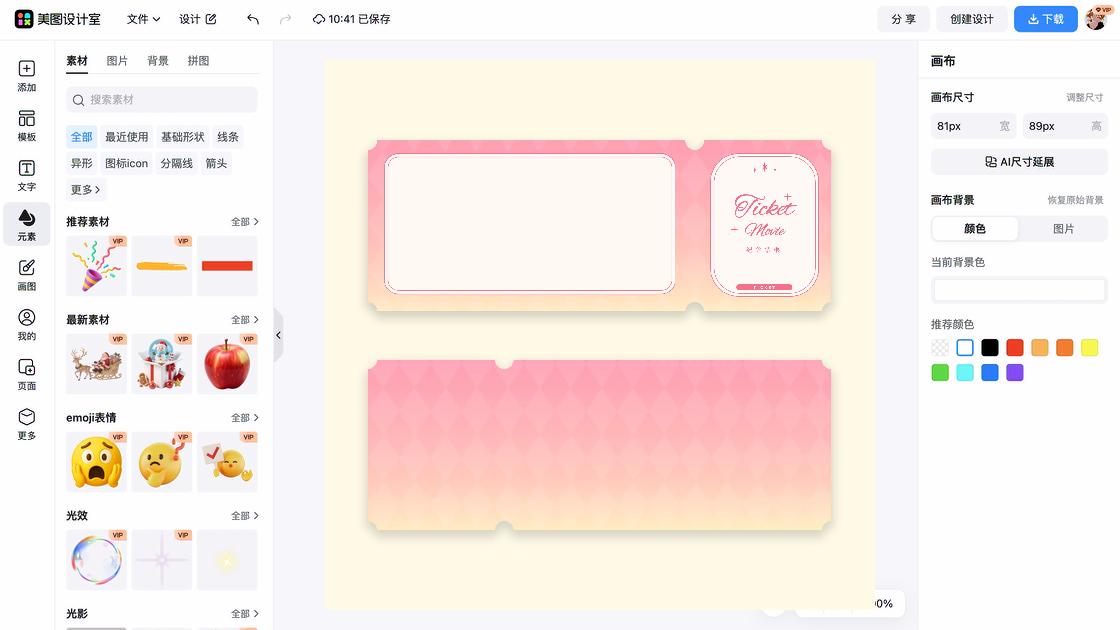Click the undo arrow in top toolbar

tap(253, 19)
